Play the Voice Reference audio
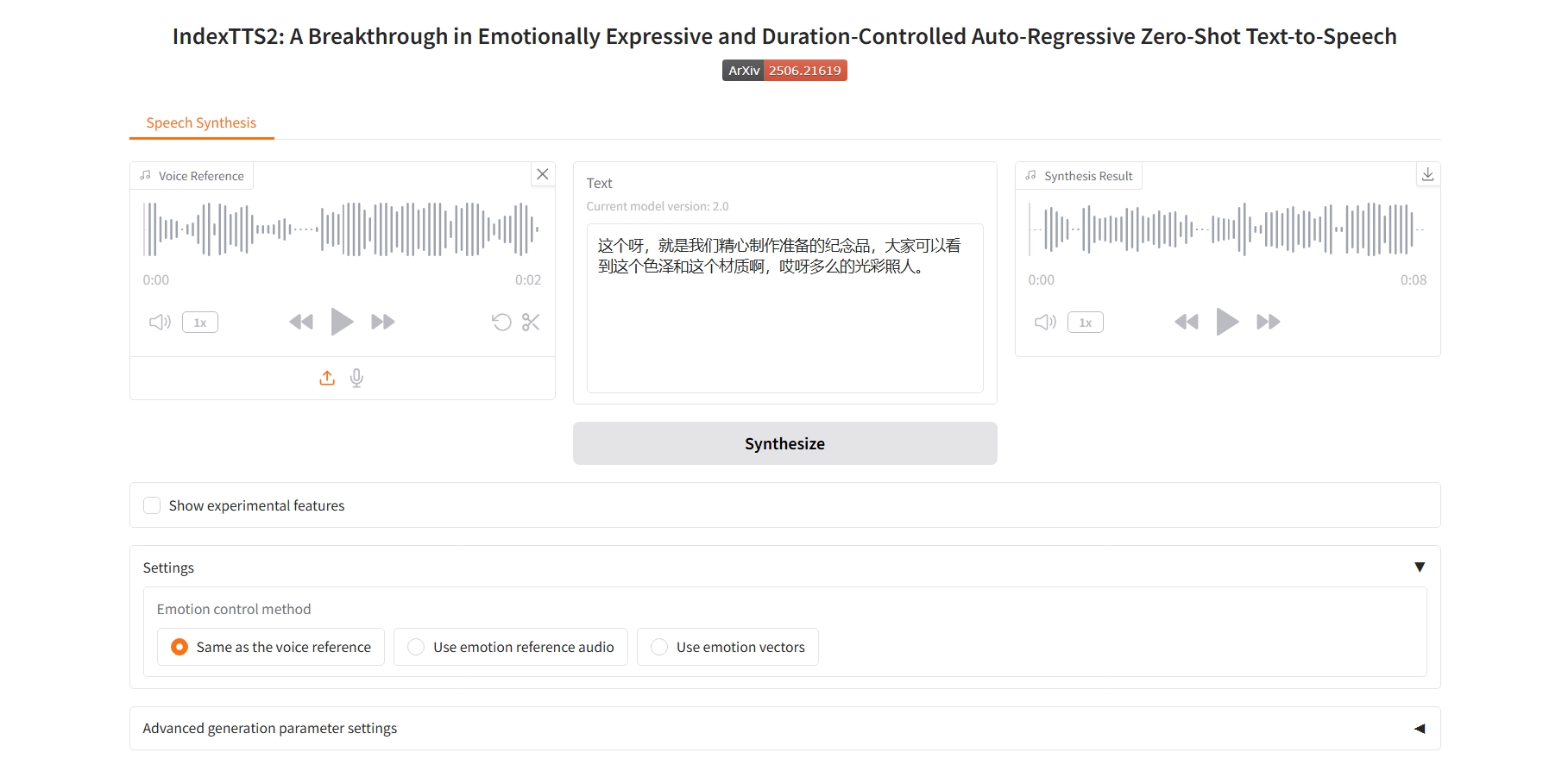The width and height of the screenshot is (1568, 765). [342, 322]
